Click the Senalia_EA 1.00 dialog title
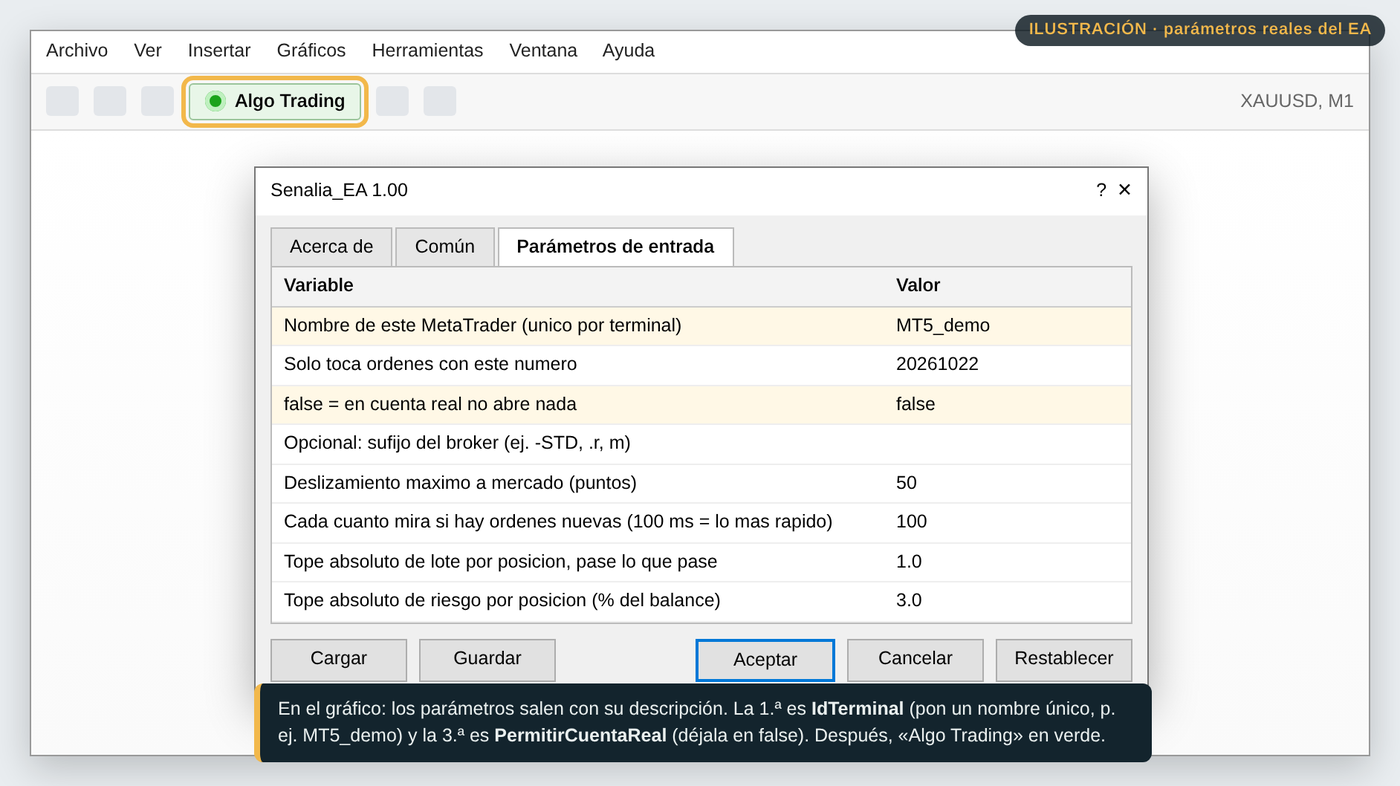Viewport: 1400px width, 786px height. coord(339,190)
